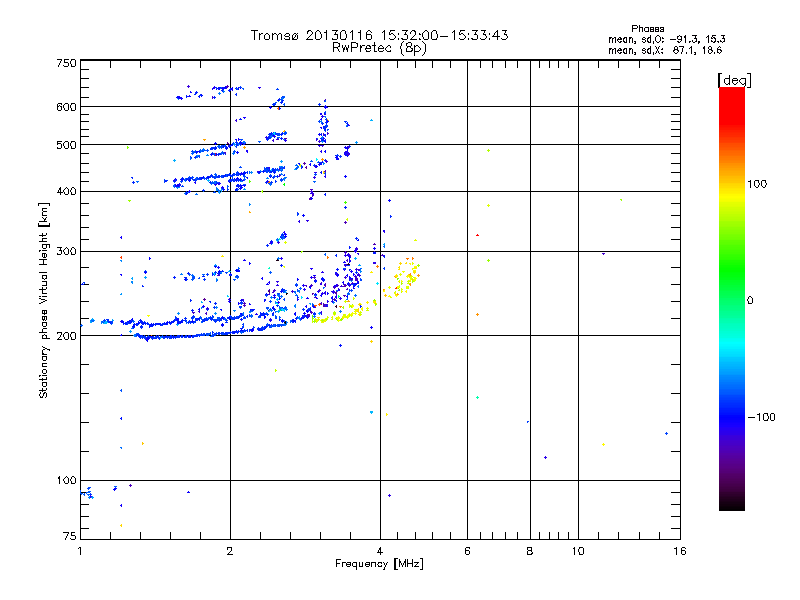
Task: Click the plot title 'Tromsø 20130116 15:32:00-15:33:43'
Action: point(379,35)
